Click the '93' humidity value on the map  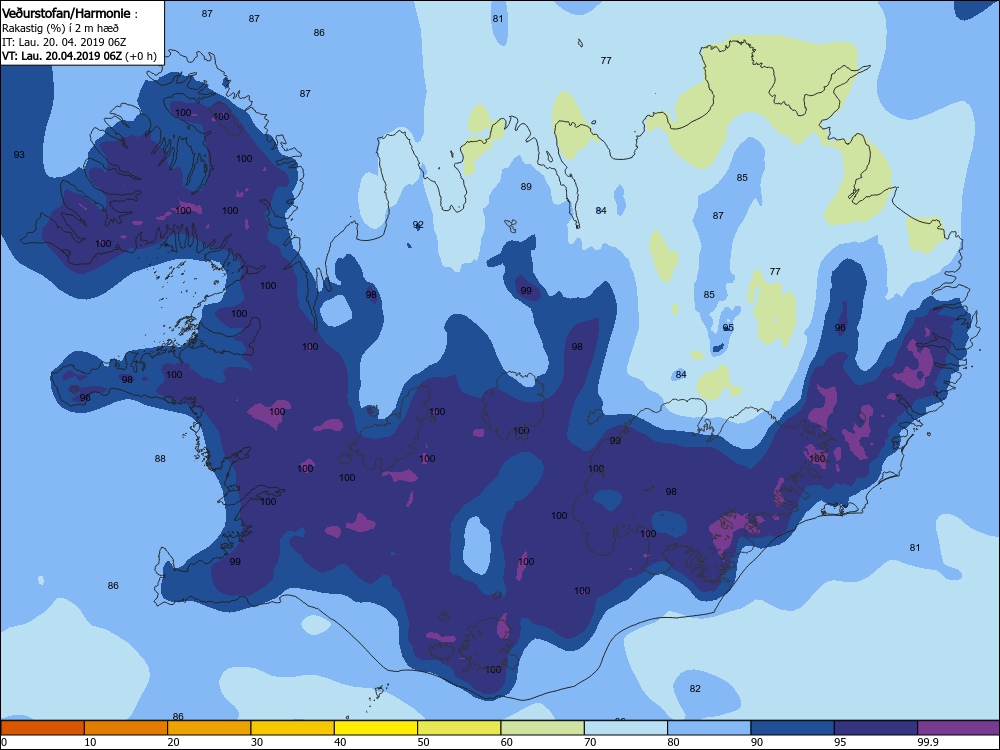(x=19, y=154)
